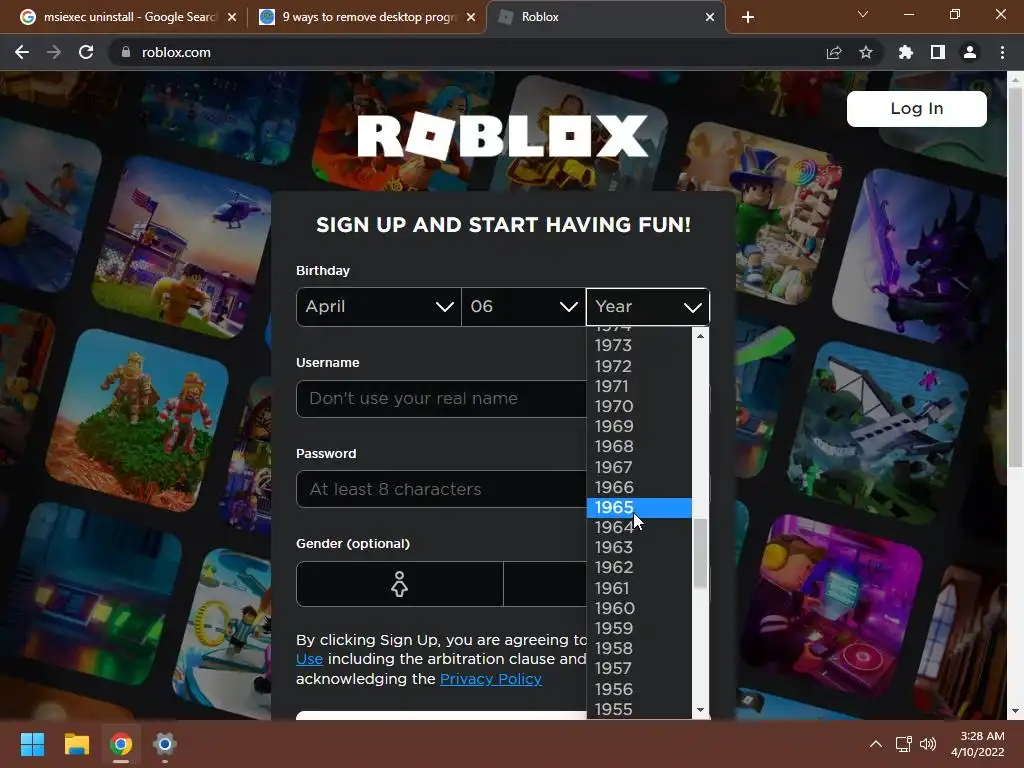1024x768 pixels.
Task: Open the Privacy Policy link
Action: (491, 679)
